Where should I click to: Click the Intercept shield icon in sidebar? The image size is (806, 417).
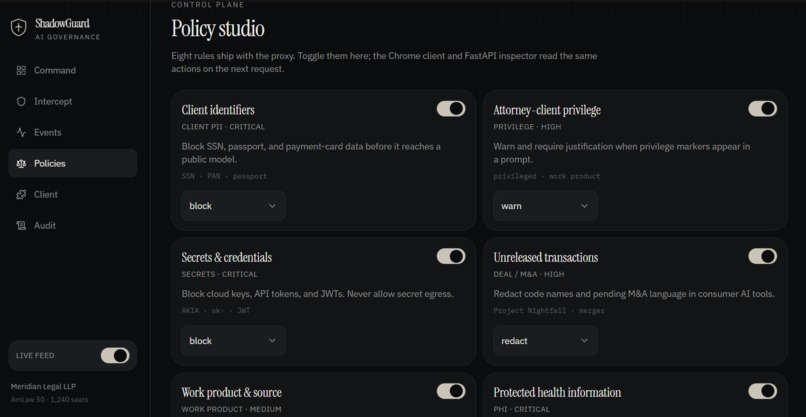coord(21,101)
